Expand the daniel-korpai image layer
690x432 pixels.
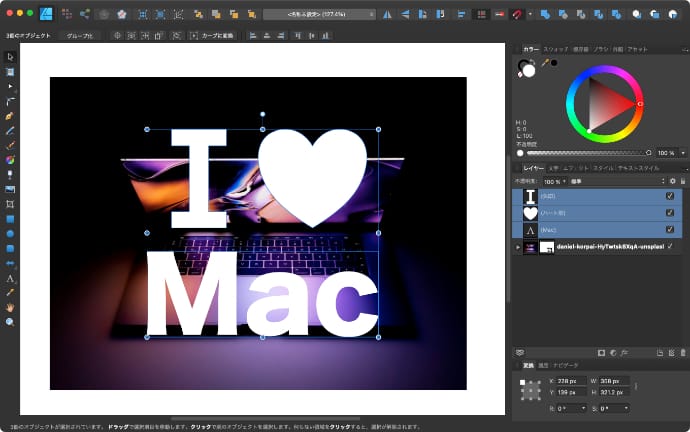(518, 246)
